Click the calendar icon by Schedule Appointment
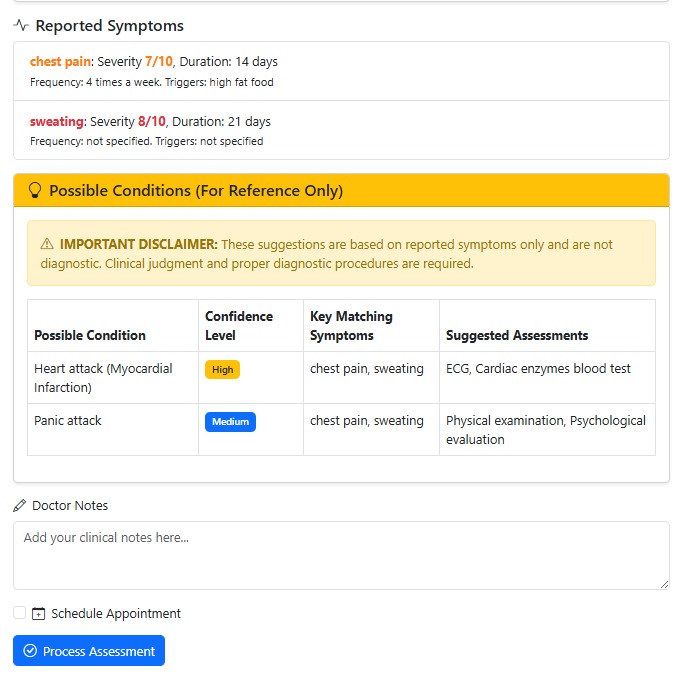This screenshot has height=674, width=677. pos(38,614)
